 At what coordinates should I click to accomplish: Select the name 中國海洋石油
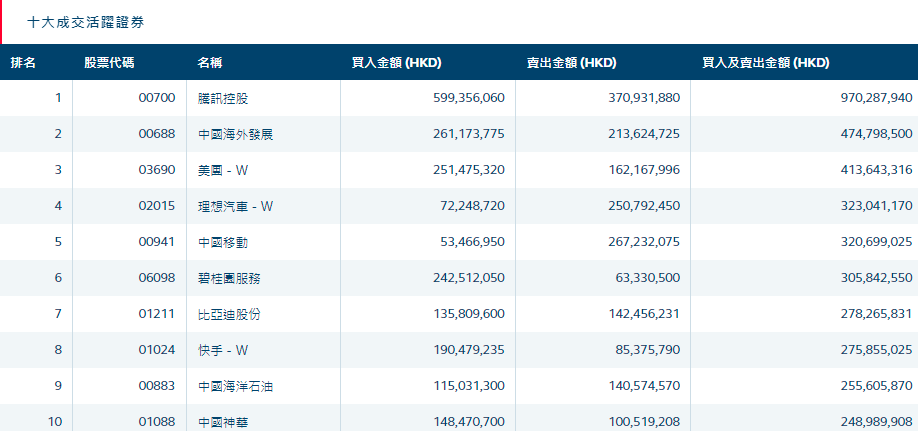235,386
